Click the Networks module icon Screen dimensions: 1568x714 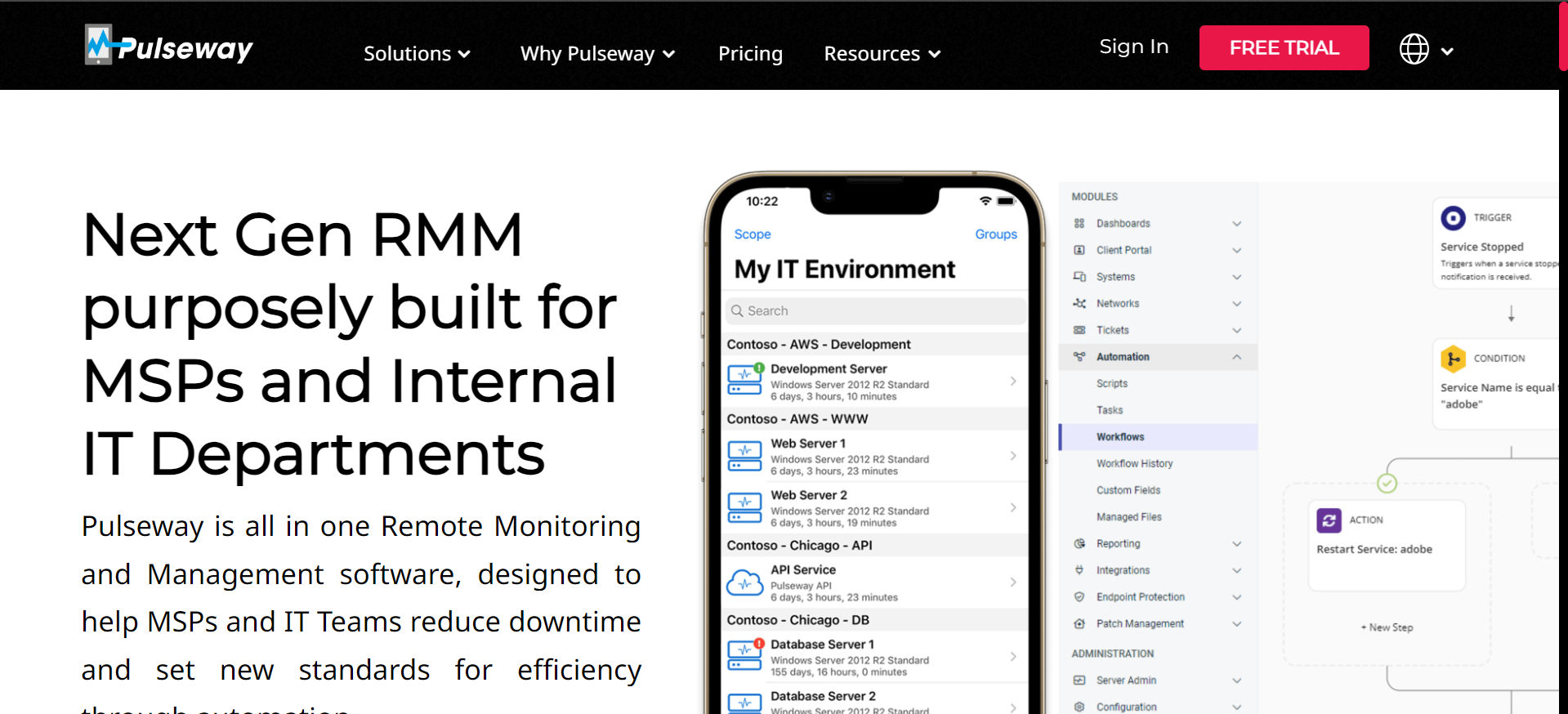[1079, 304]
